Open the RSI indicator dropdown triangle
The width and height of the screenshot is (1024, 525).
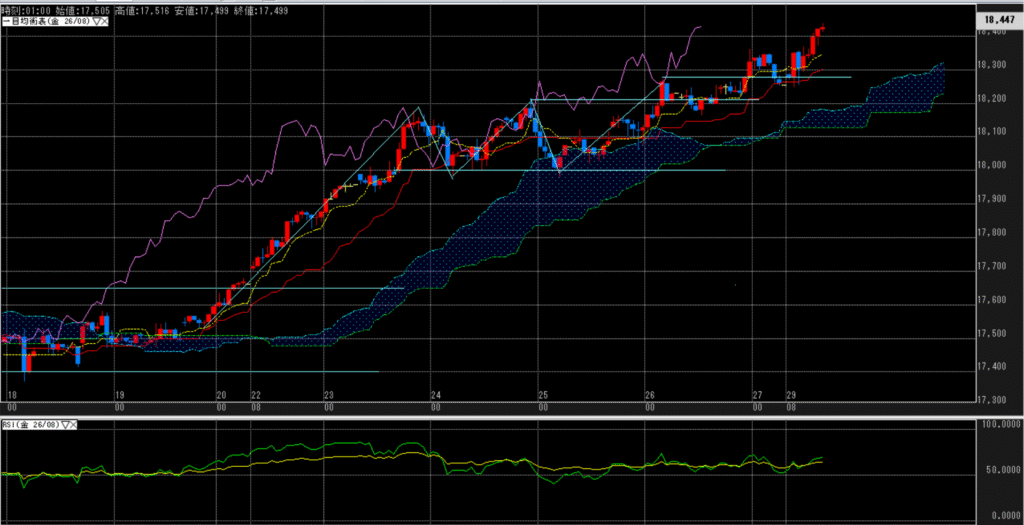pos(66,425)
